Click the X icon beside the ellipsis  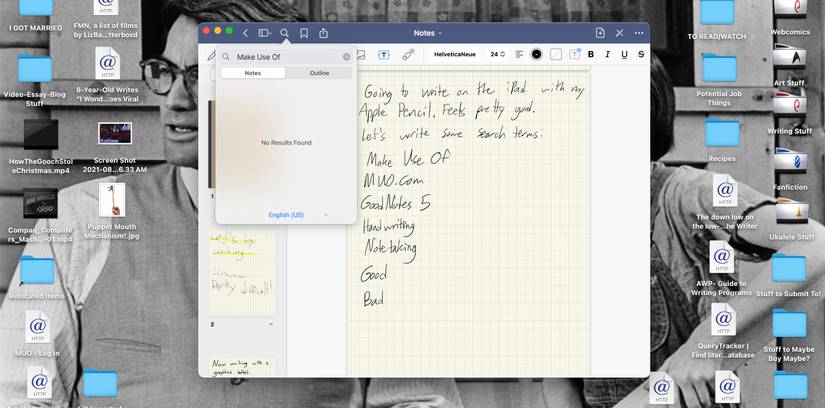tap(620, 33)
